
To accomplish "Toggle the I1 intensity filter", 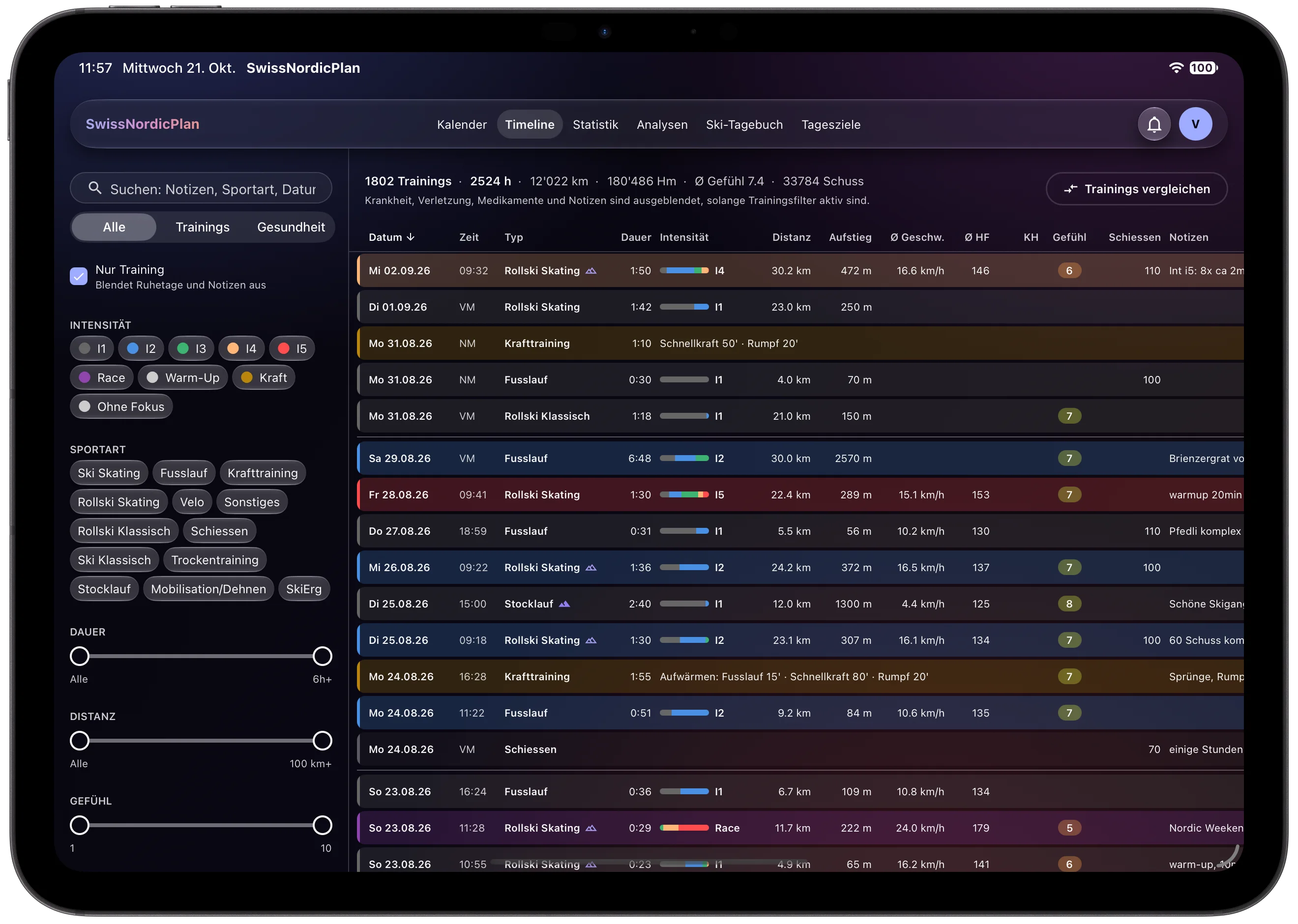I will coord(92,349).
